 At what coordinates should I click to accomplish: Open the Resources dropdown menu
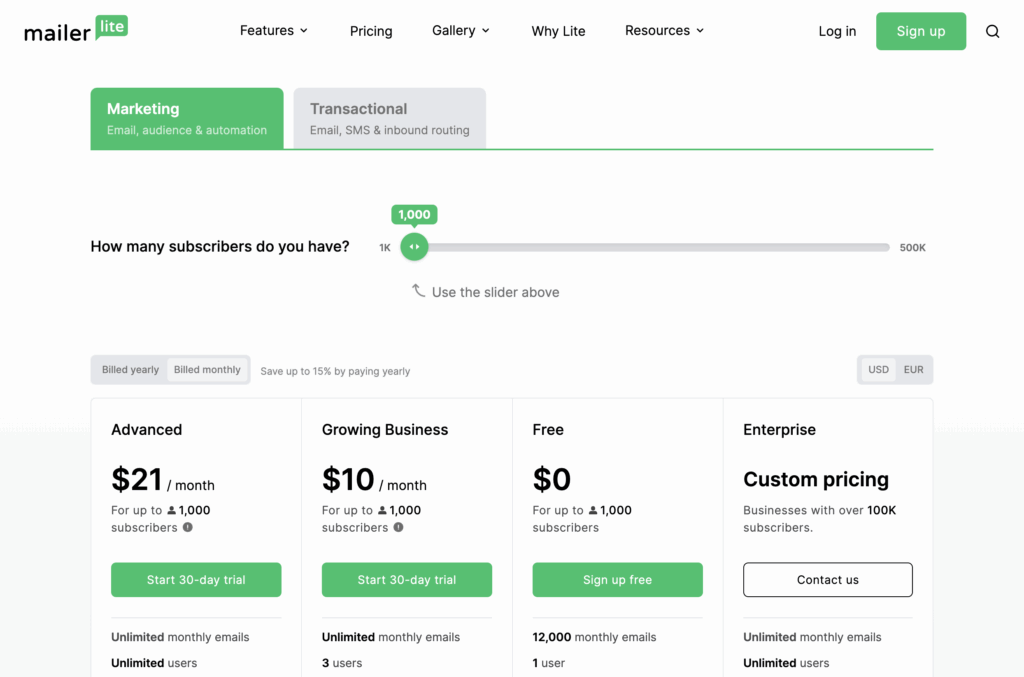[664, 31]
